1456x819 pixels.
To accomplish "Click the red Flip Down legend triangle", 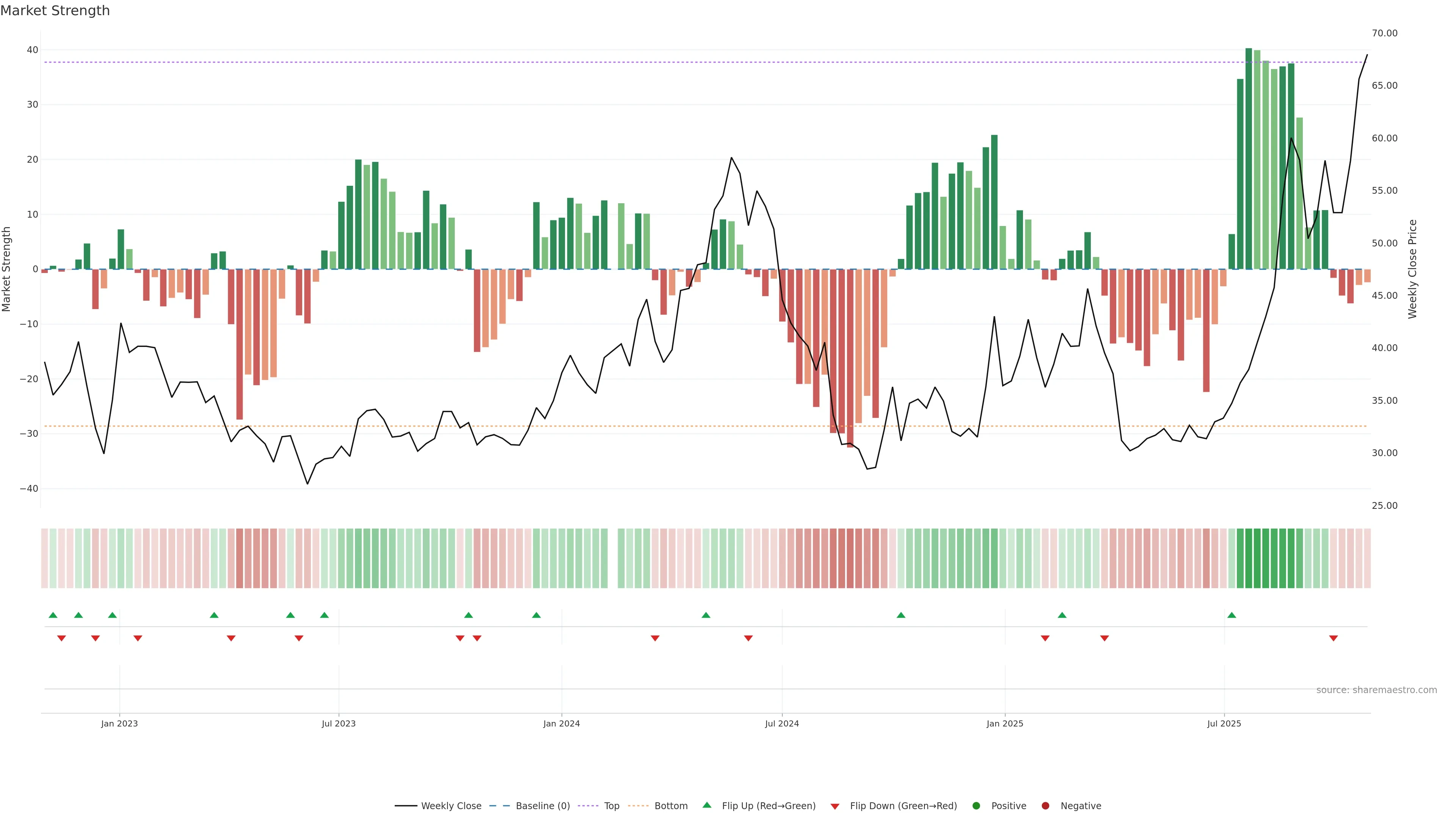I will (x=835, y=806).
